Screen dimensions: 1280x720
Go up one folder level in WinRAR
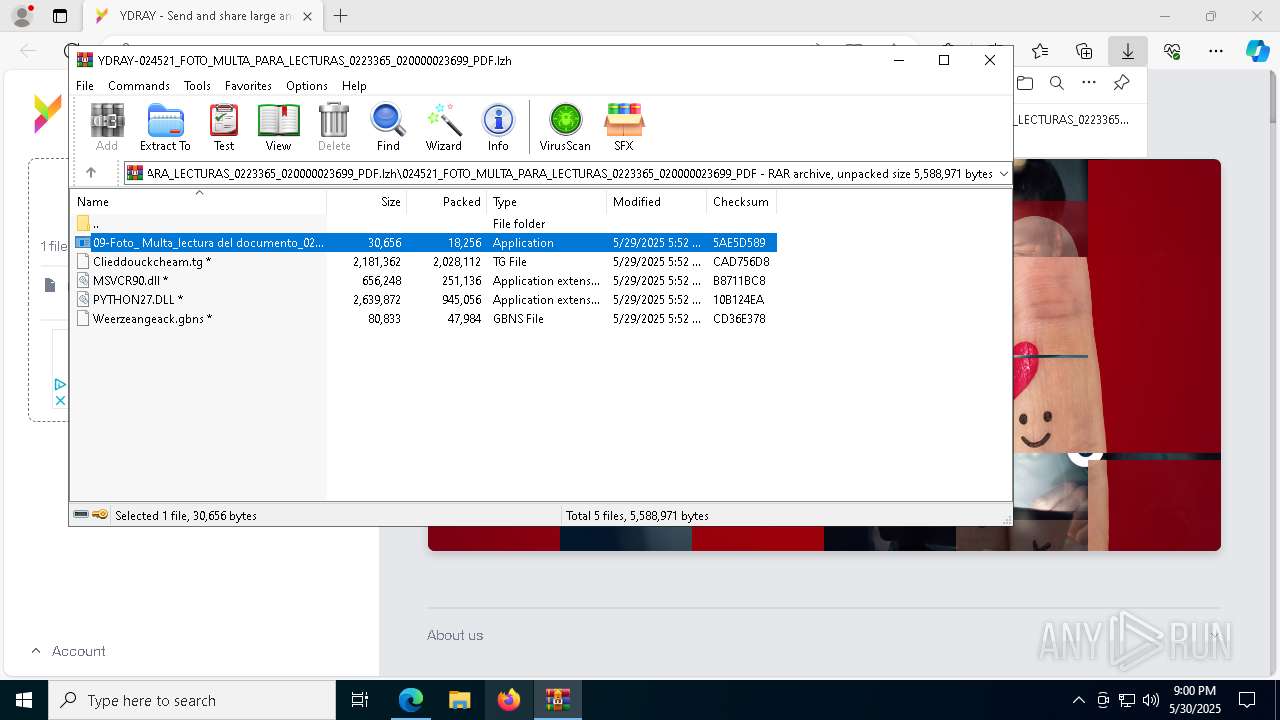(x=91, y=173)
